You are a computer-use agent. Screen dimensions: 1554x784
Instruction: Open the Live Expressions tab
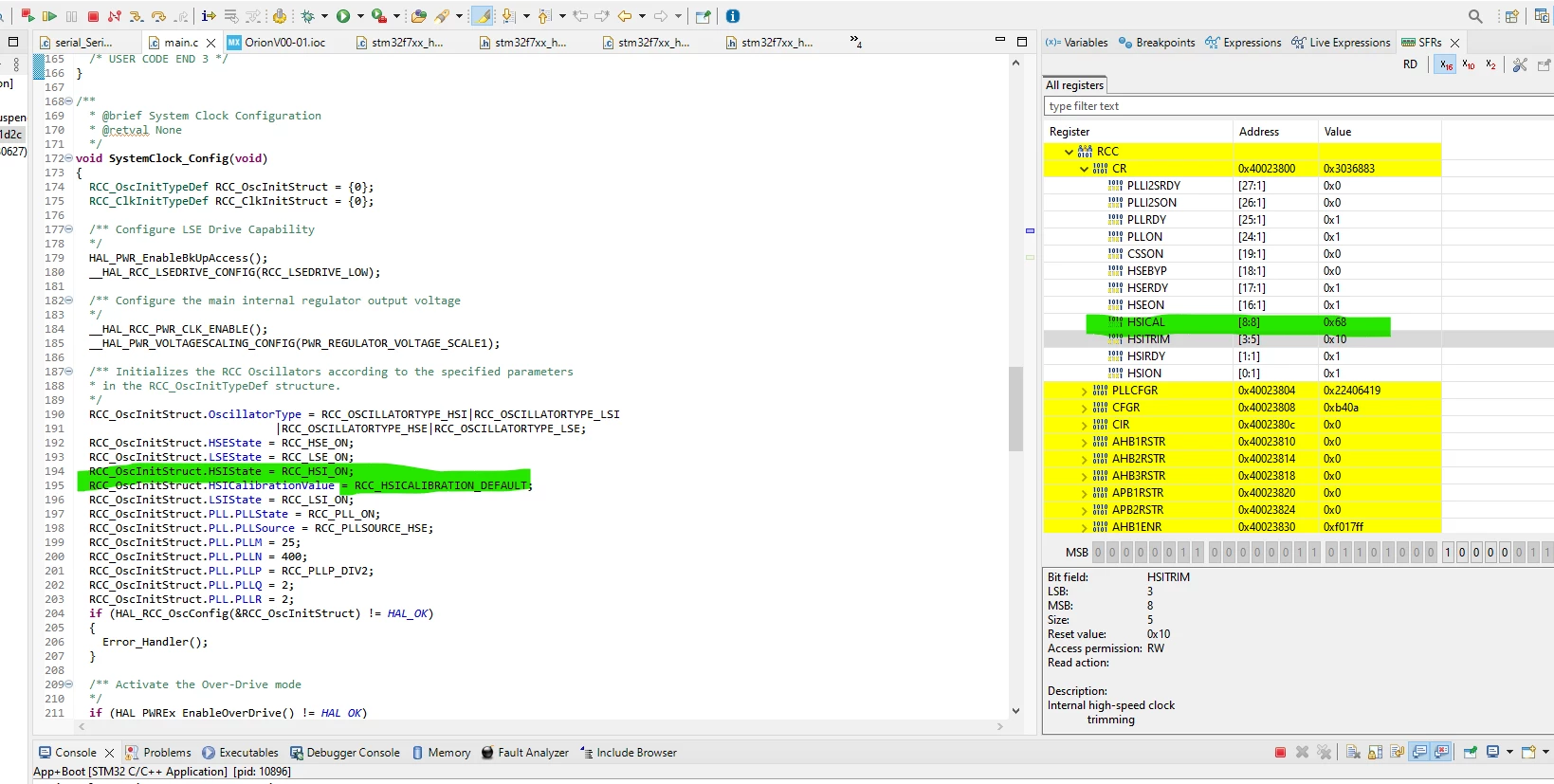1341,43
